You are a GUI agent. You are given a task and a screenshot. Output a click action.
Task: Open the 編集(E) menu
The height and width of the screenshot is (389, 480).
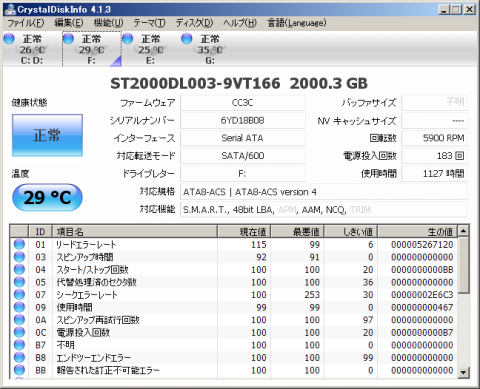click(69, 23)
